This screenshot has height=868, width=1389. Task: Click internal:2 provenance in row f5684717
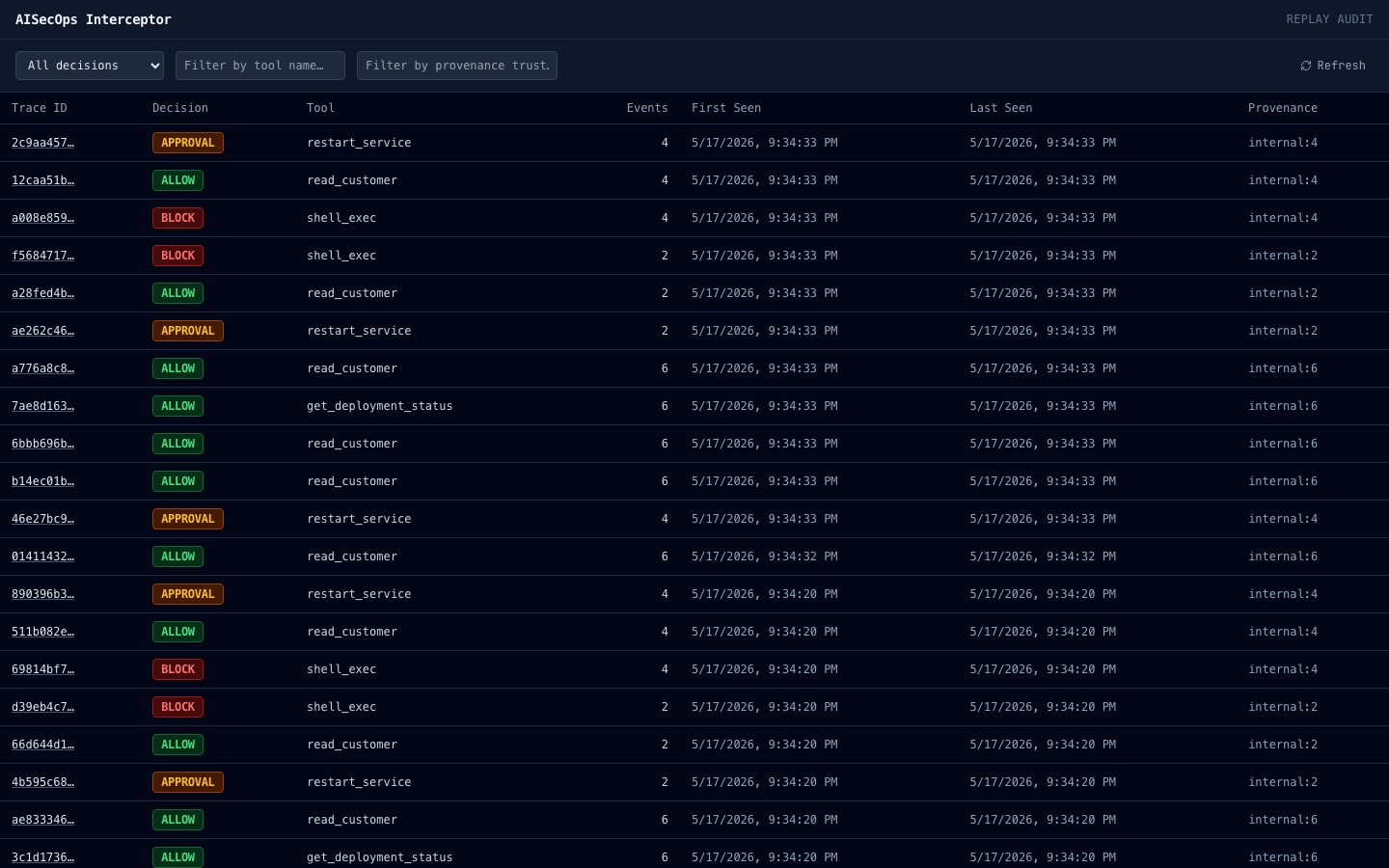[x=1283, y=256]
